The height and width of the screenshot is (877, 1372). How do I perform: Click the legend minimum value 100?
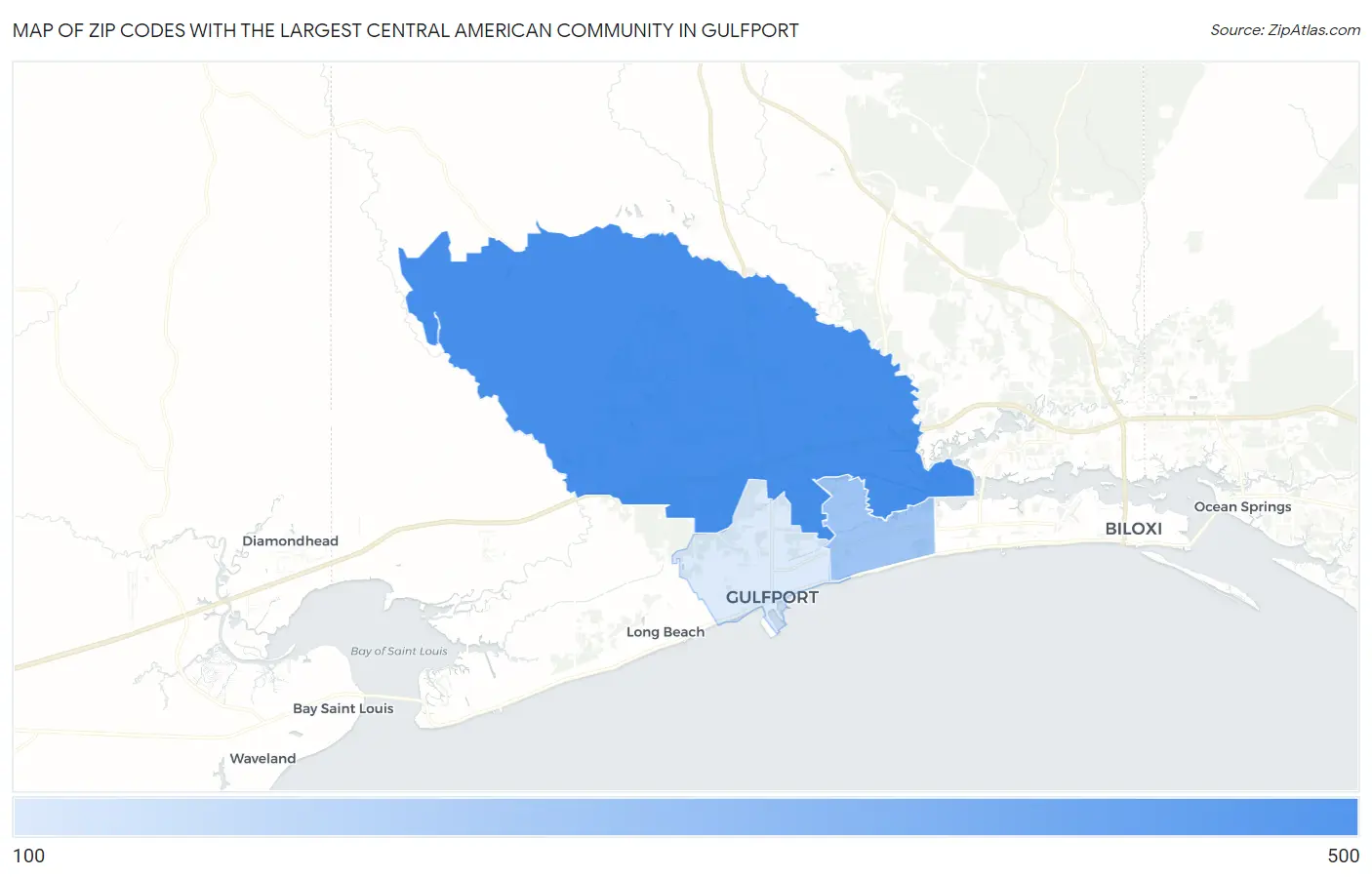click(x=29, y=856)
